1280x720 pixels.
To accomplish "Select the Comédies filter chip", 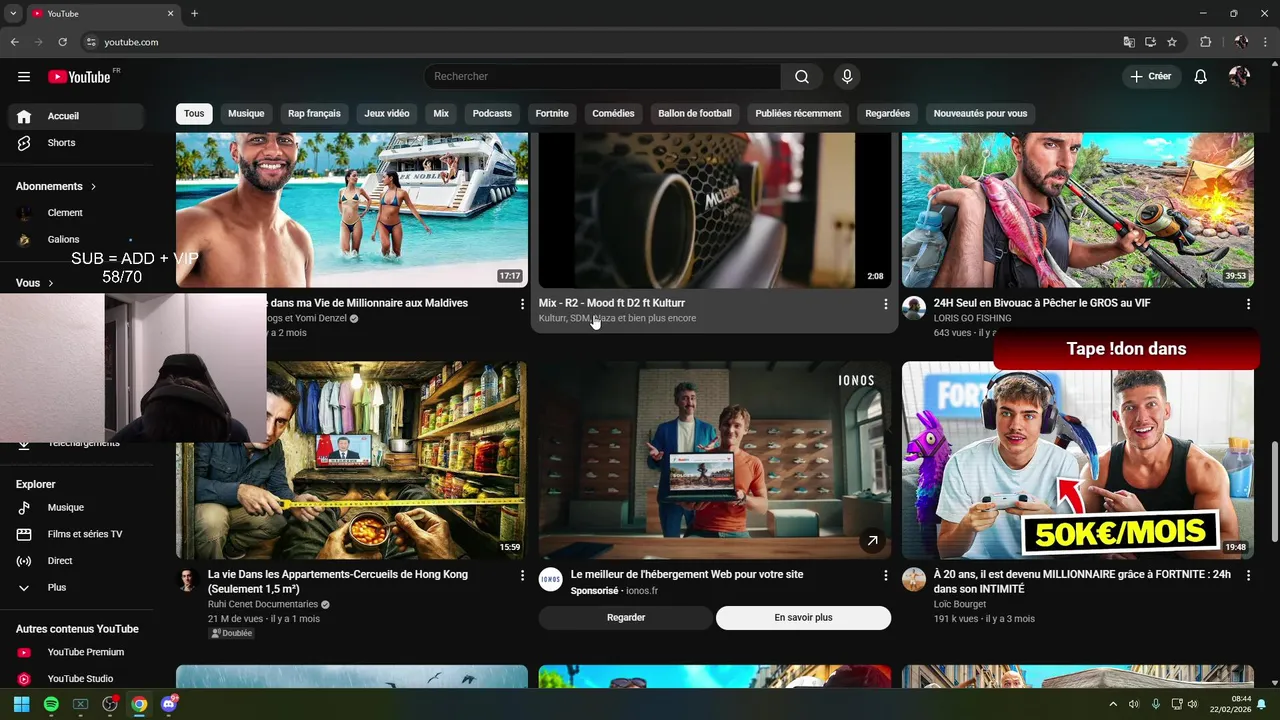I will [x=613, y=114].
